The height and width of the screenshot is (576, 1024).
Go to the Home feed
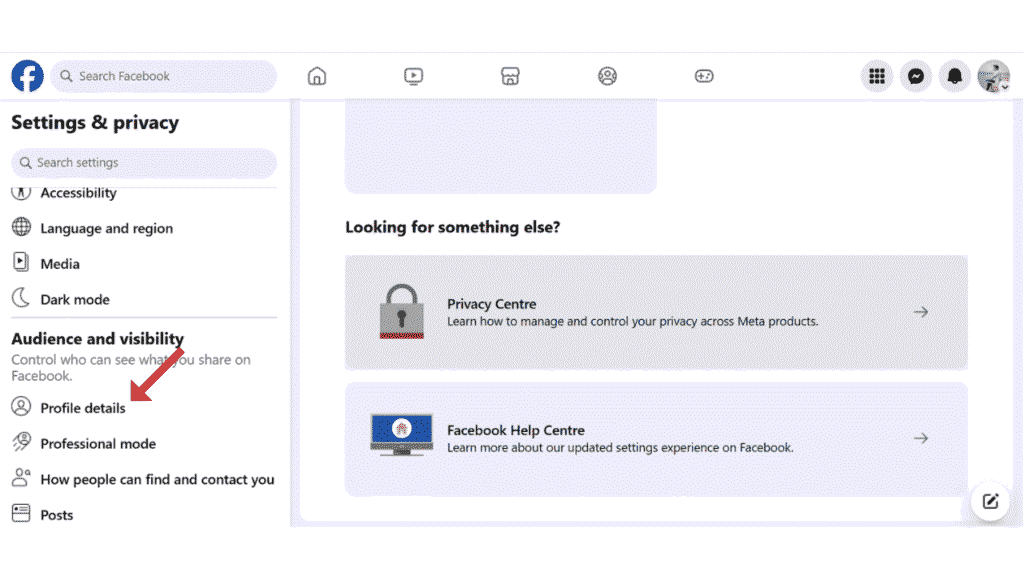click(317, 75)
